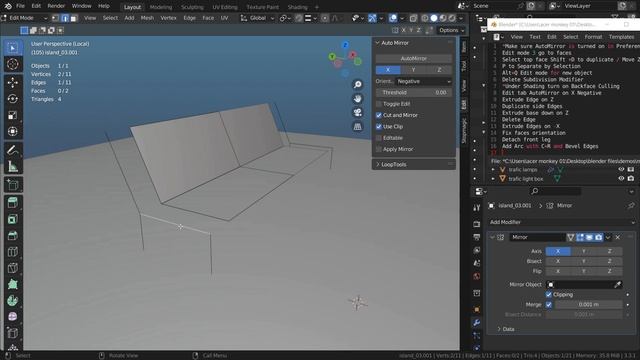Click the viewport pan hand icon
The height and width of the screenshot is (360, 640).
click(358, 98)
